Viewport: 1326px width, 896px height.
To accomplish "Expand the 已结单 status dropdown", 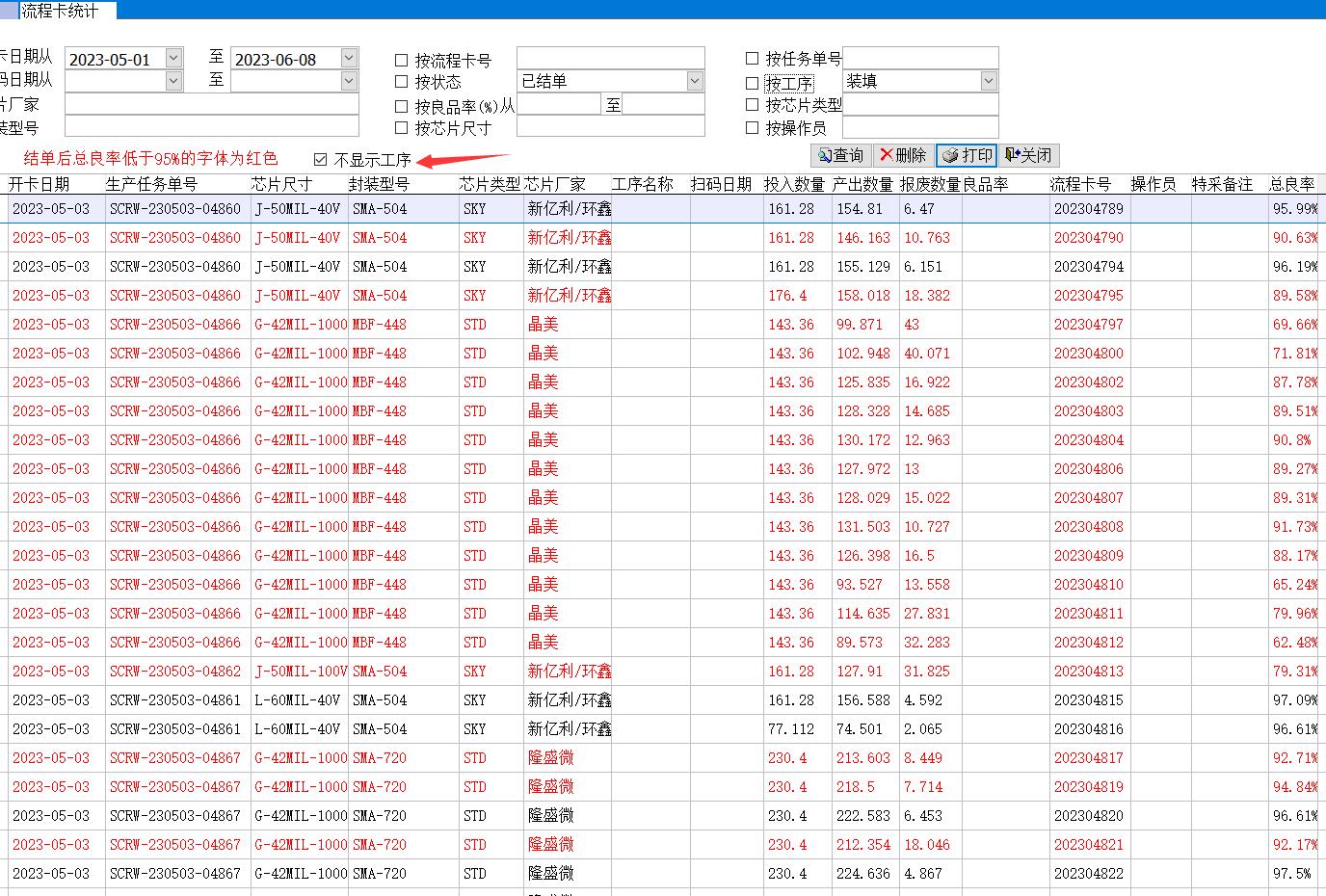I will [695, 82].
